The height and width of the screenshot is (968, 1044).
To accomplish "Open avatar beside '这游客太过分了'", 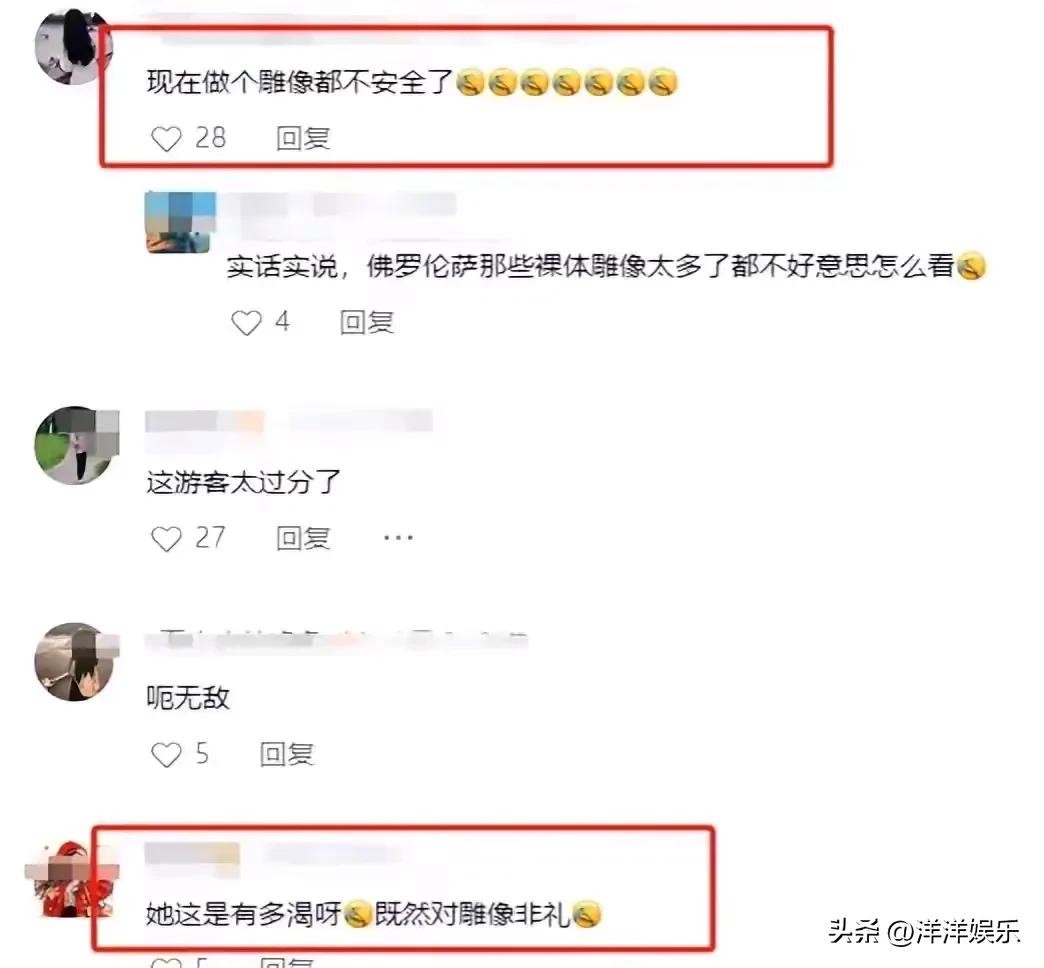I will (76, 445).
